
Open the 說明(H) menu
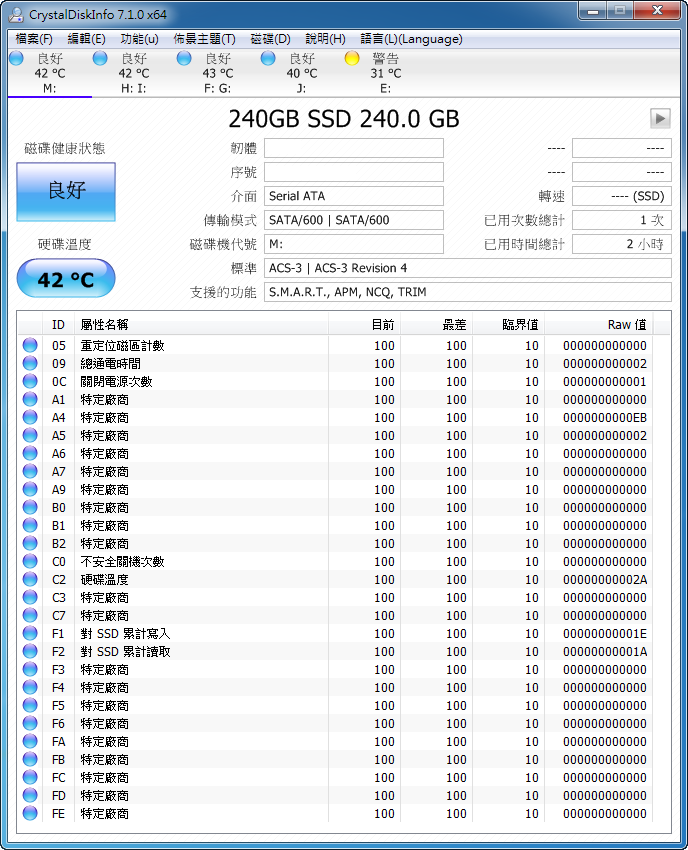[x=325, y=39]
